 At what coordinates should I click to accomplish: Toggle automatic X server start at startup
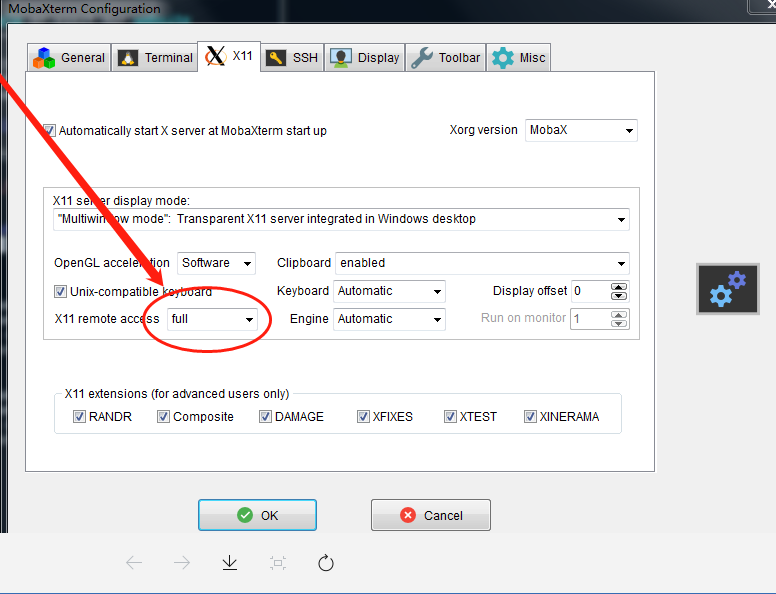[49, 131]
